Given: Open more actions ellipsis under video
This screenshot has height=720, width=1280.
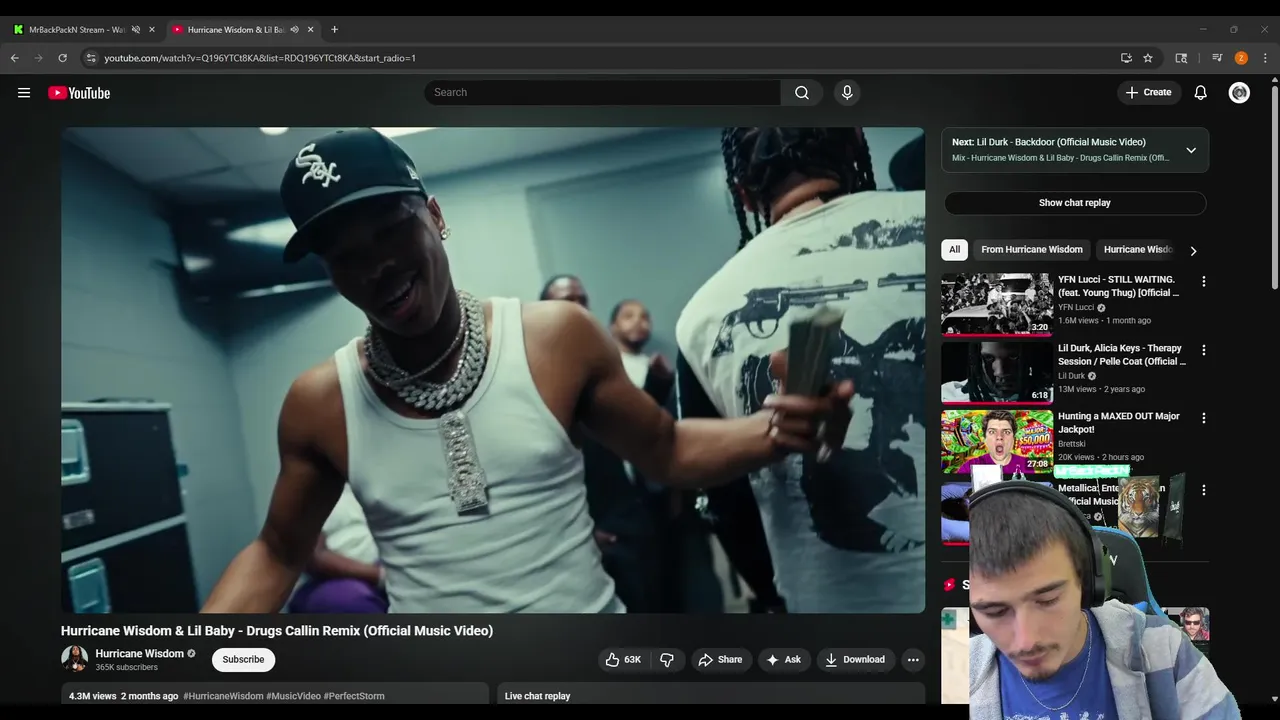Looking at the screenshot, I should click(913, 659).
